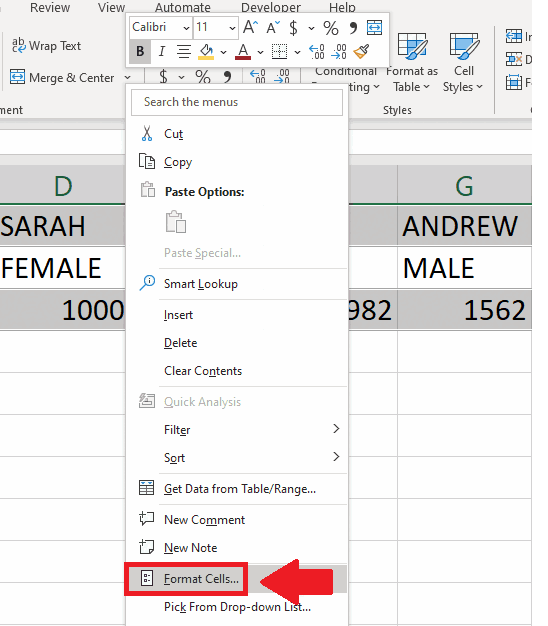The width and height of the screenshot is (548, 626).
Task: Select the cell containing 1000
Action: 63,310
